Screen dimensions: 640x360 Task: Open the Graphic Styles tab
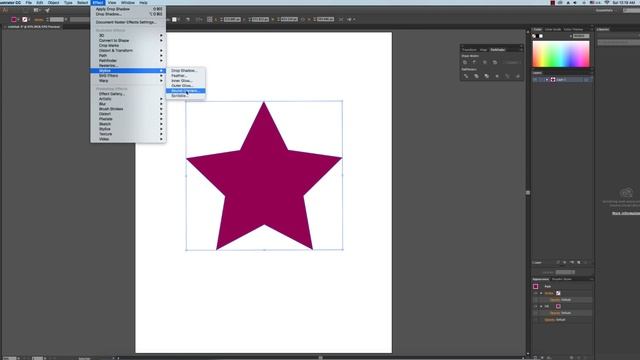pos(562,279)
